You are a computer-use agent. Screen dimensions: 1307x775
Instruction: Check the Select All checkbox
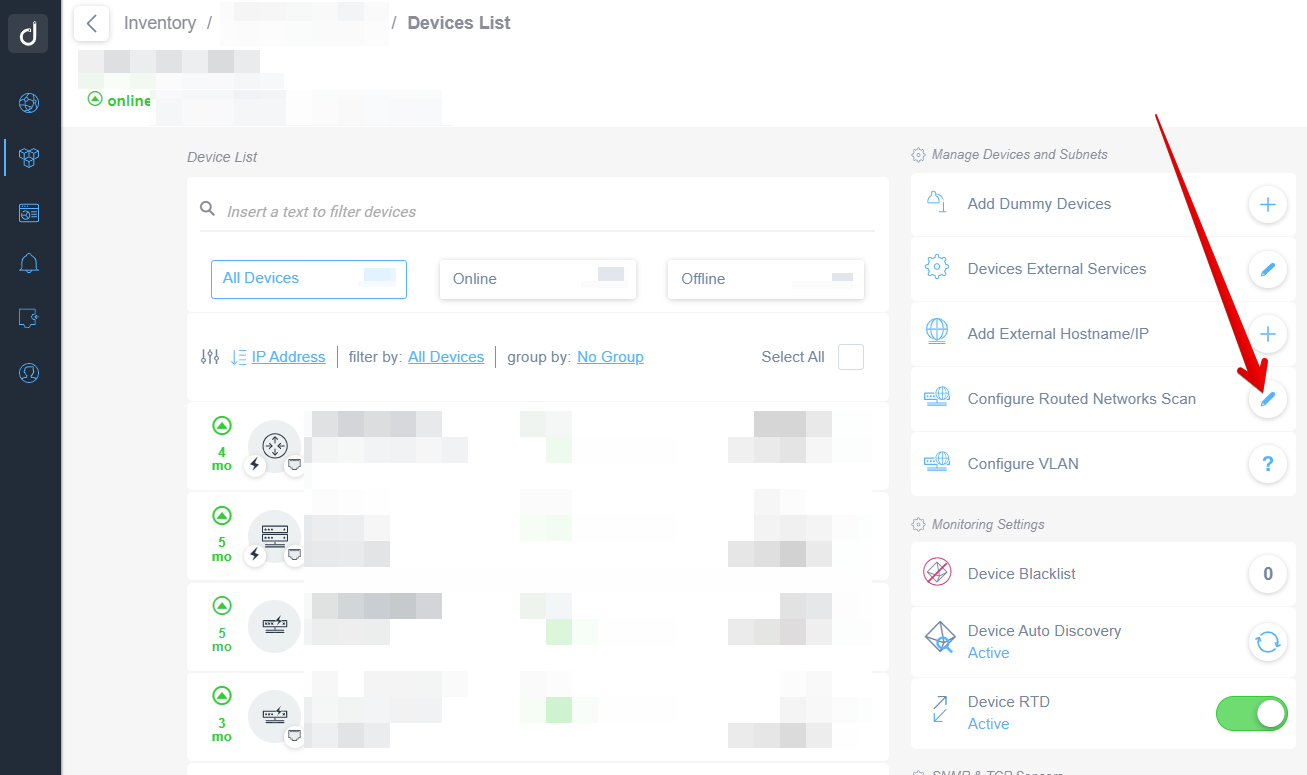tap(850, 357)
